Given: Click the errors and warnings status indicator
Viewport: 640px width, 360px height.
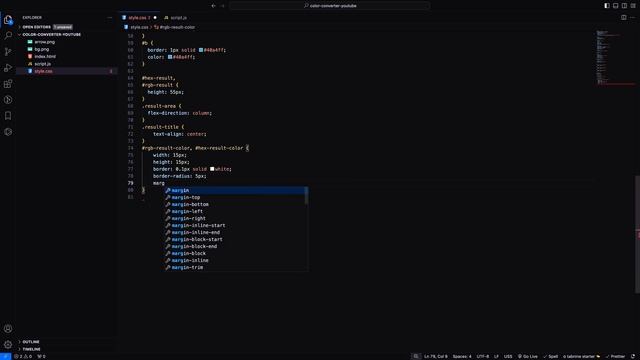Looking at the screenshot, I should point(23,356).
